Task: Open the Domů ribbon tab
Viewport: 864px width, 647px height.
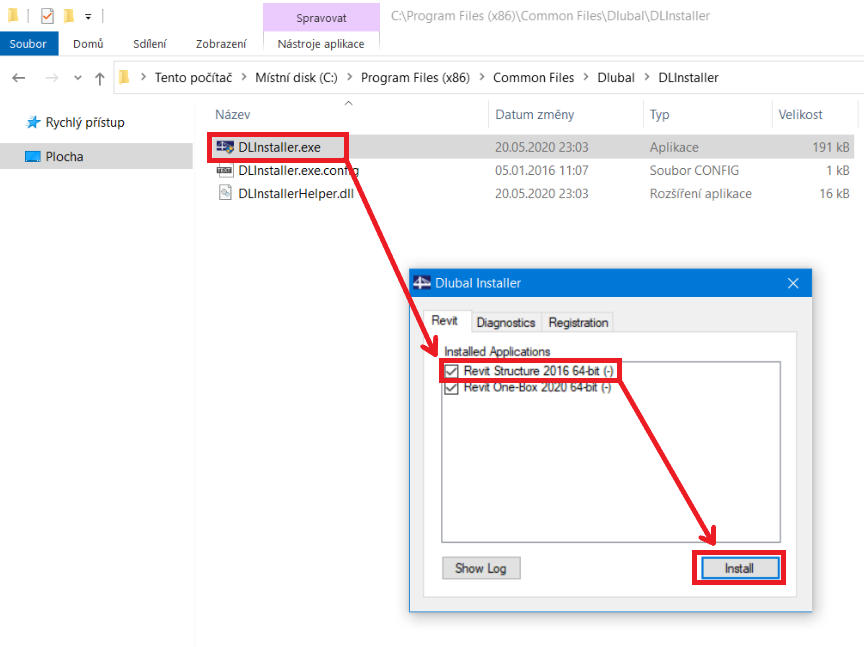Action: click(88, 44)
